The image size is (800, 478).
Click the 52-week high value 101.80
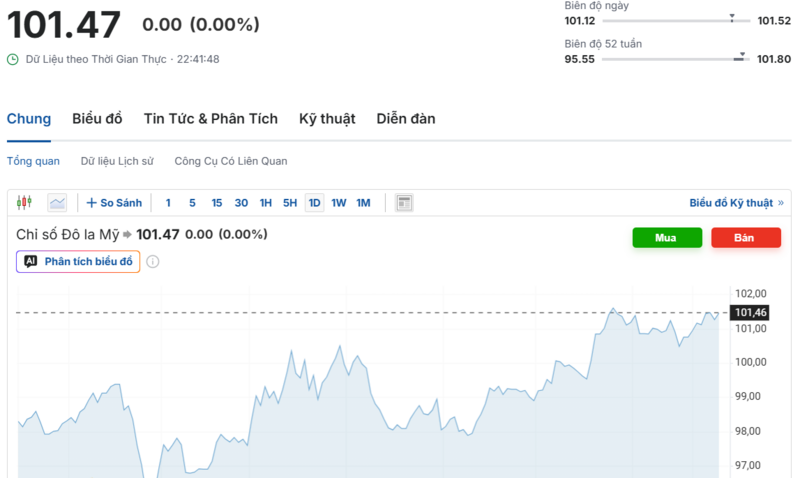click(x=773, y=59)
